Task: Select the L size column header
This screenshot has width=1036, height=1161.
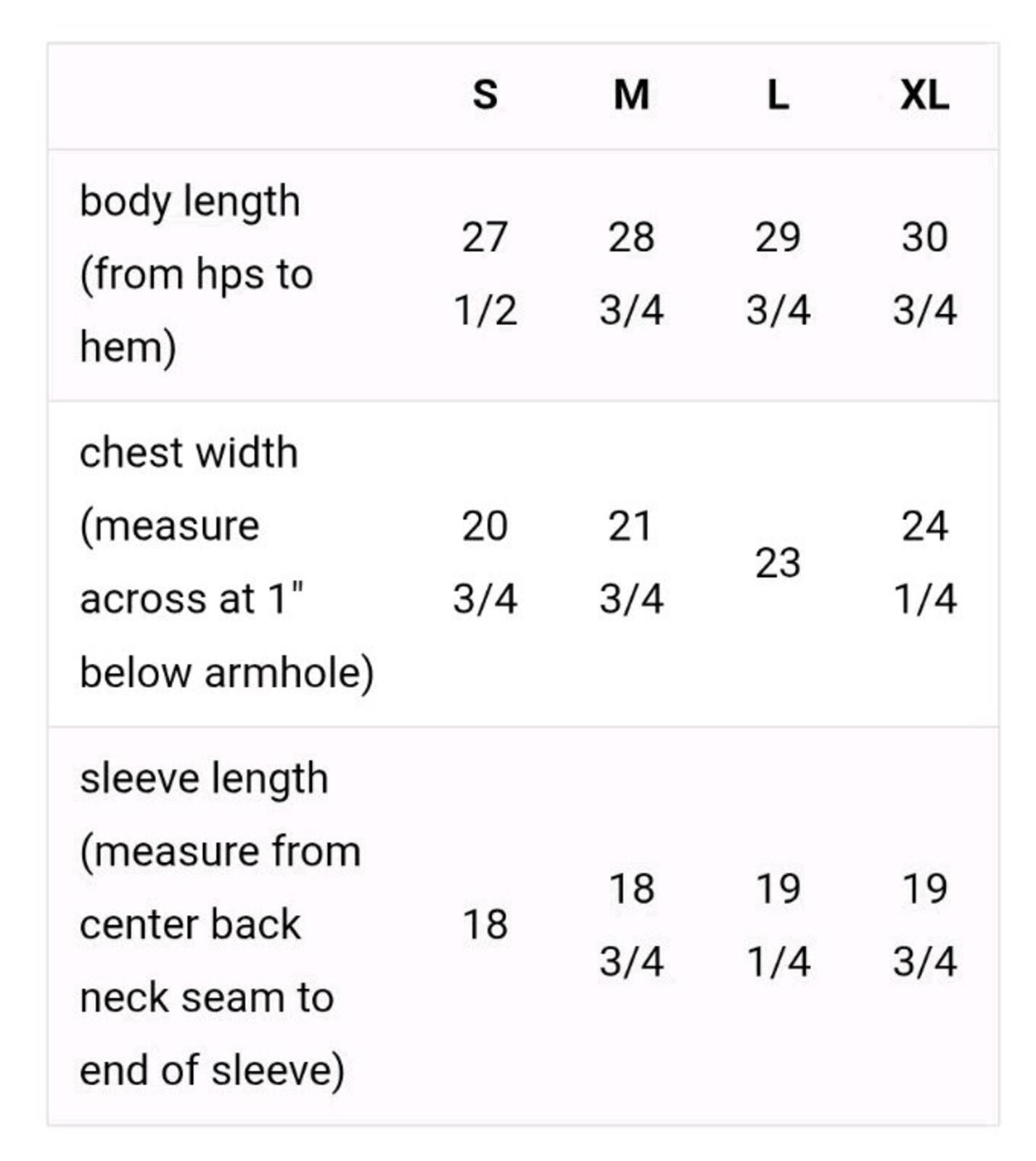Action: pos(778,95)
